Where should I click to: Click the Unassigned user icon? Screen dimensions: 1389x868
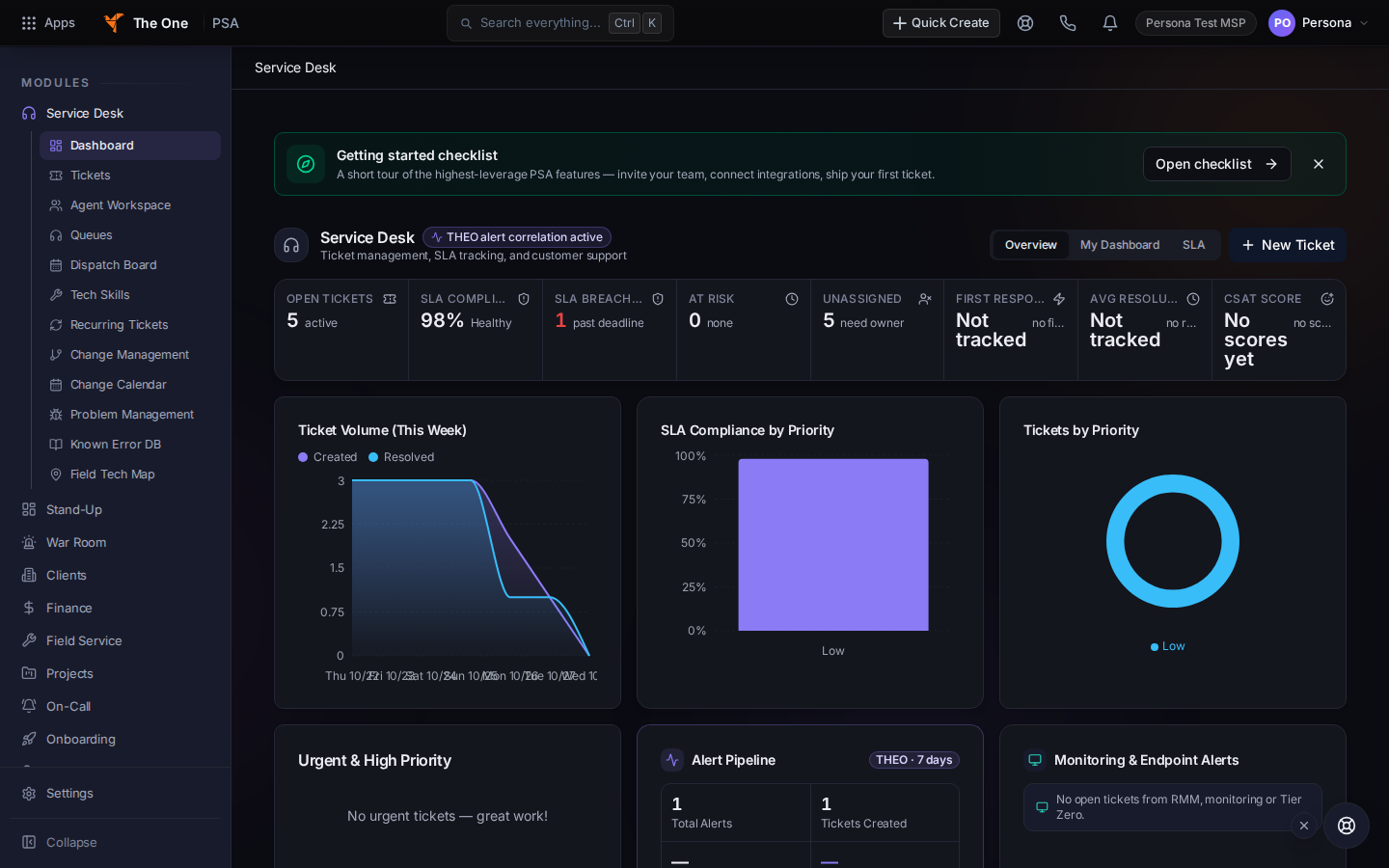click(925, 299)
